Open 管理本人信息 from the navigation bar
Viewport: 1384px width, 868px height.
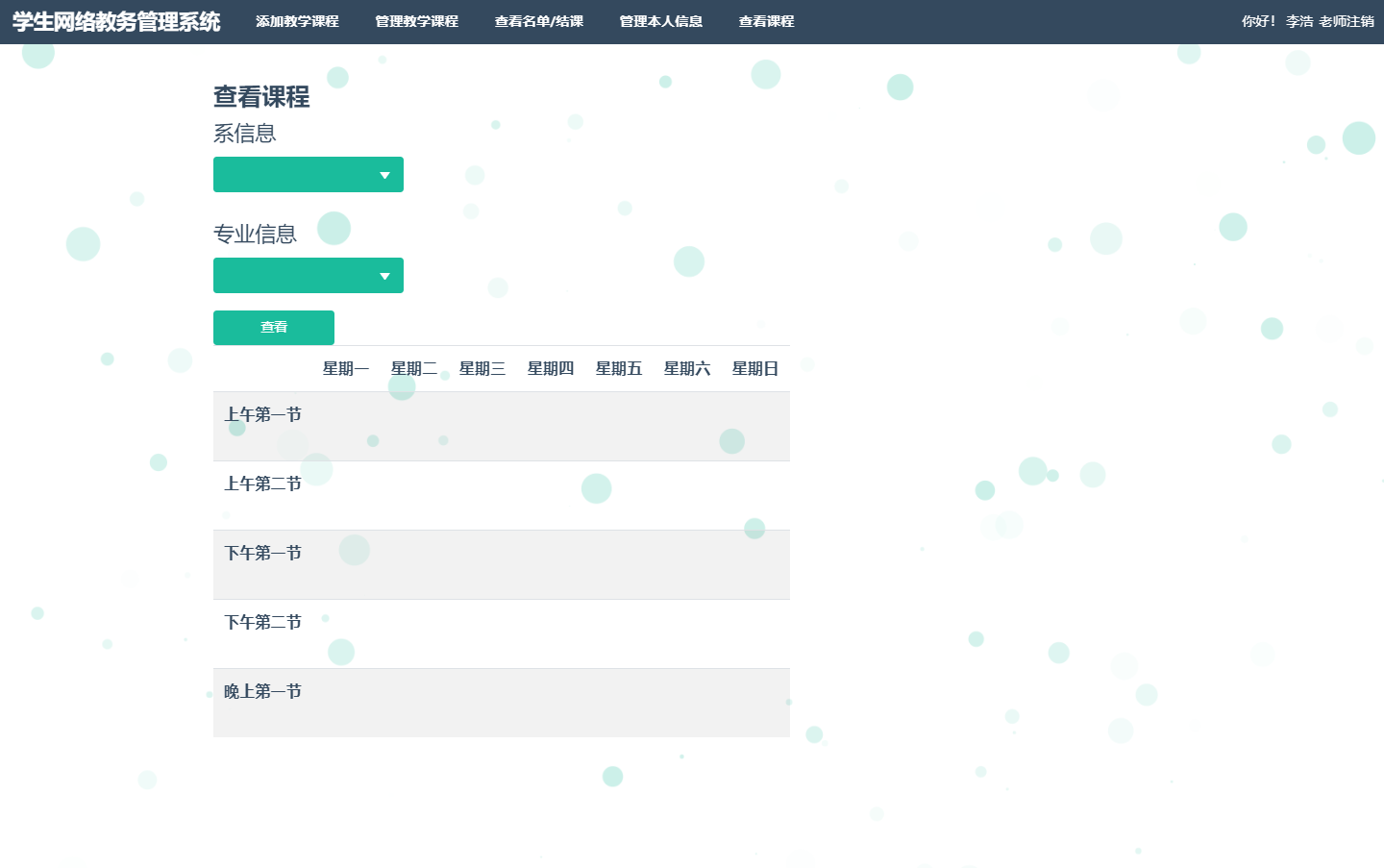661,21
